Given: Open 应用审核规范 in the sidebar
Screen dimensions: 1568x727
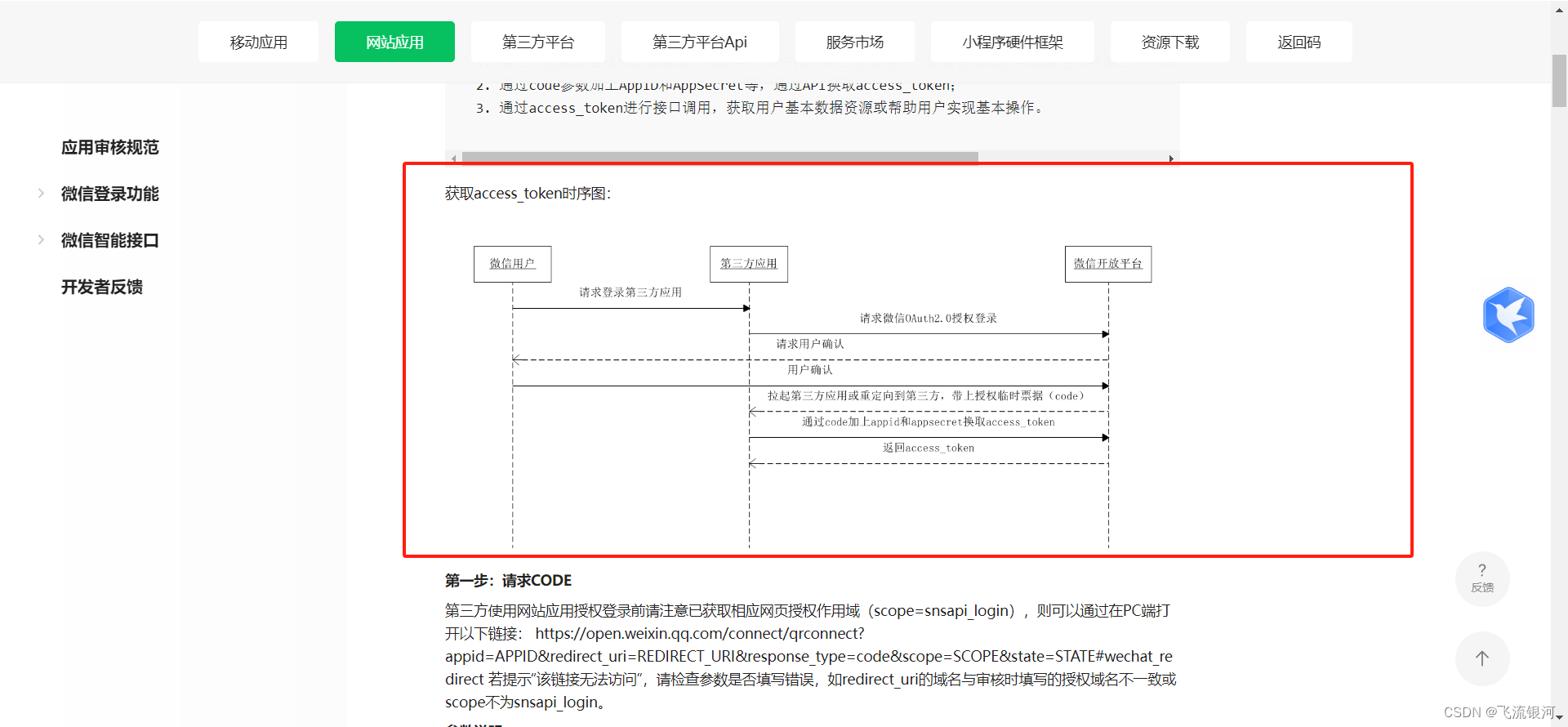Looking at the screenshot, I should click(x=110, y=147).
